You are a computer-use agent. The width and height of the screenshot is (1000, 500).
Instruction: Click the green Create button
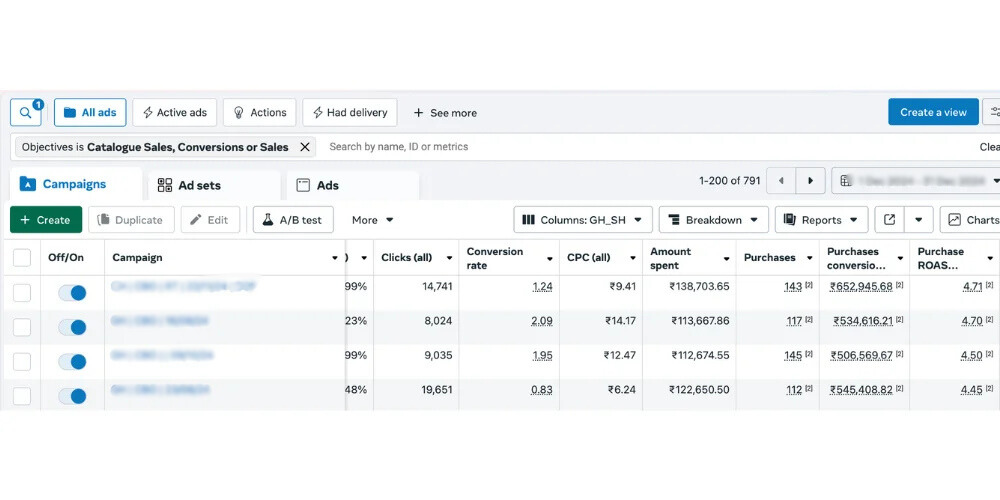(x=46, y=220)
